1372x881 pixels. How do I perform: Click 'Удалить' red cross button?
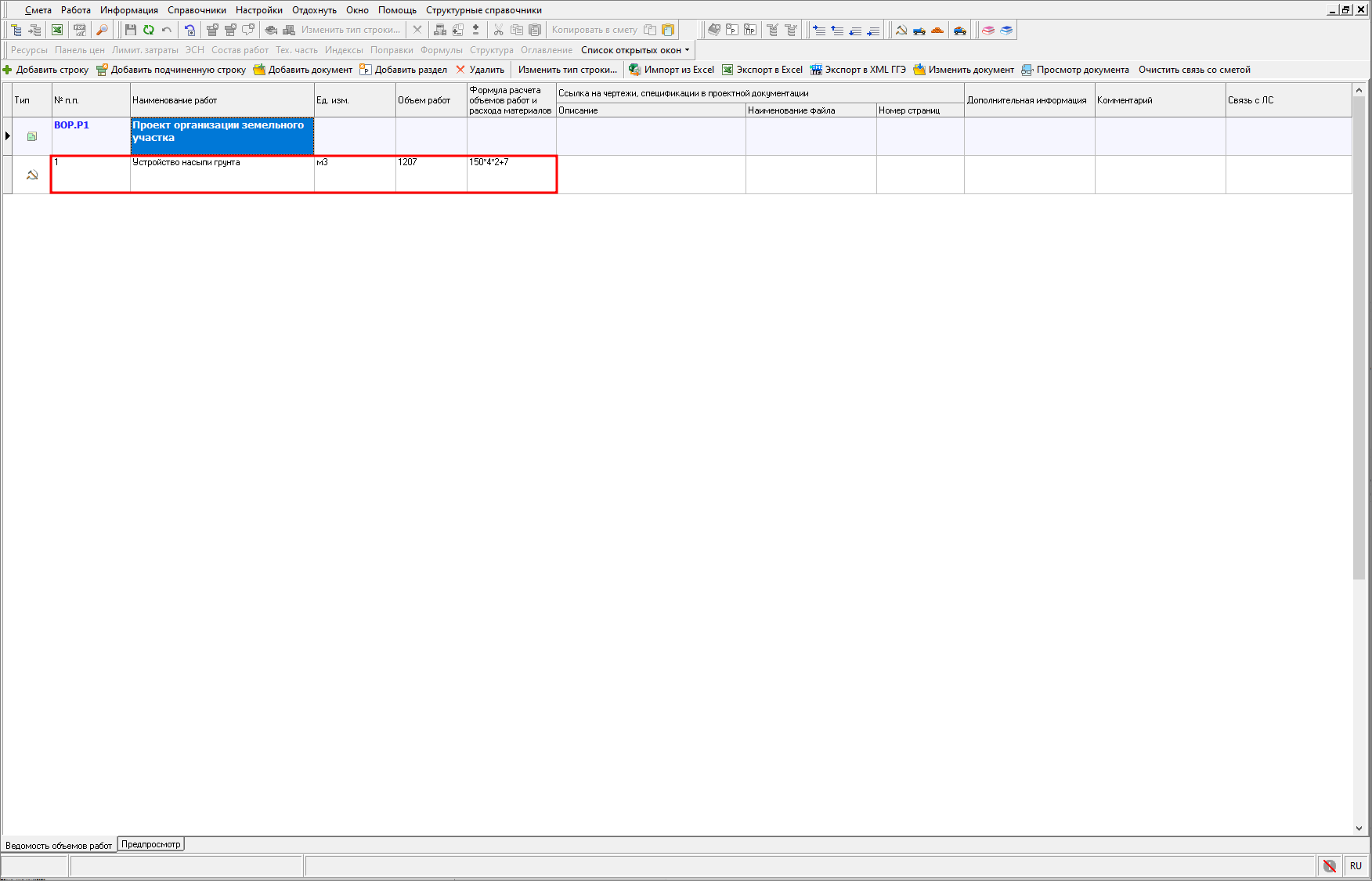480,70
